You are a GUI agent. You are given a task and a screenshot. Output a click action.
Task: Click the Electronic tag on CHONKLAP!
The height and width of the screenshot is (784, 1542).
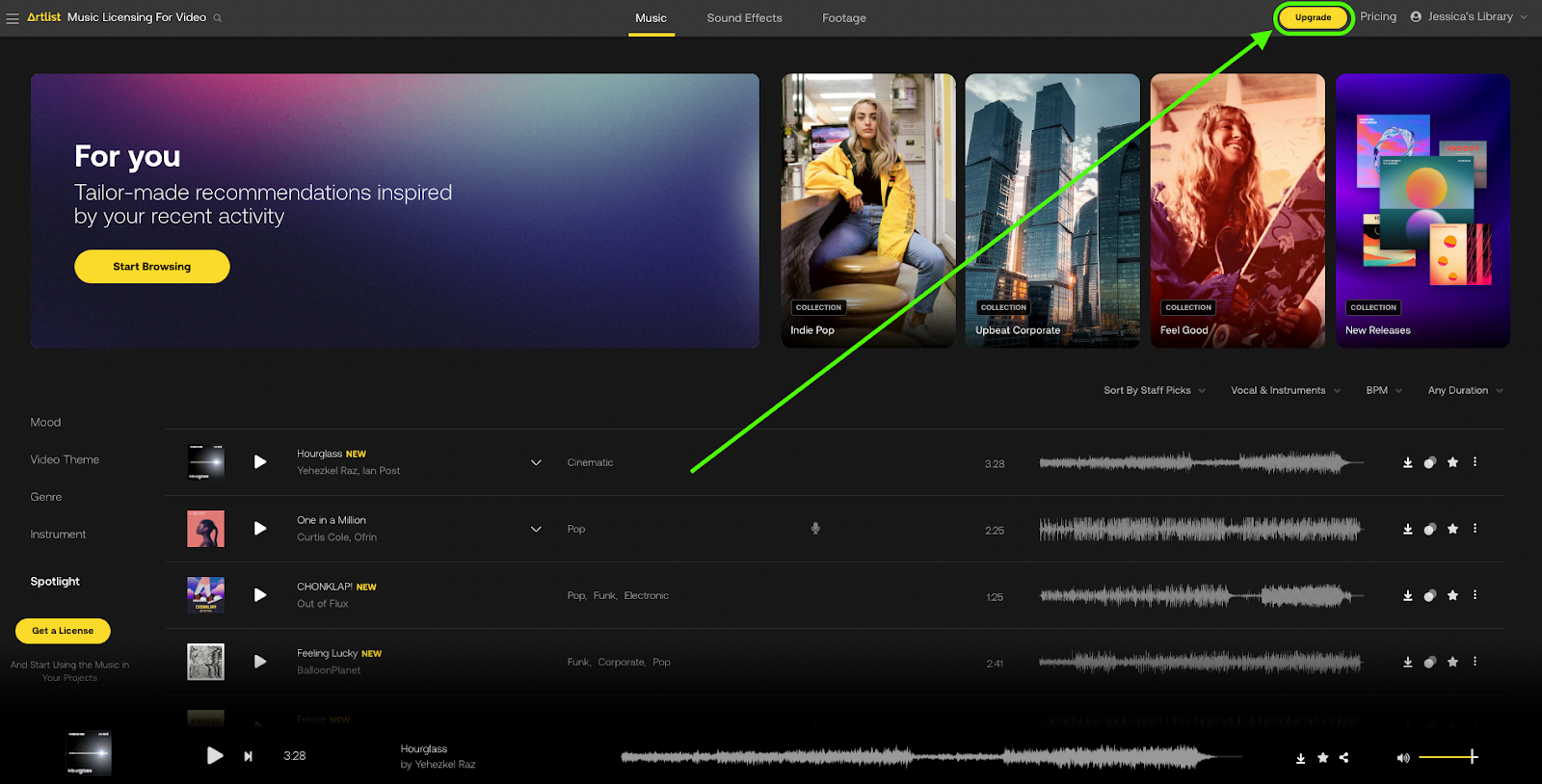point(647,595)
